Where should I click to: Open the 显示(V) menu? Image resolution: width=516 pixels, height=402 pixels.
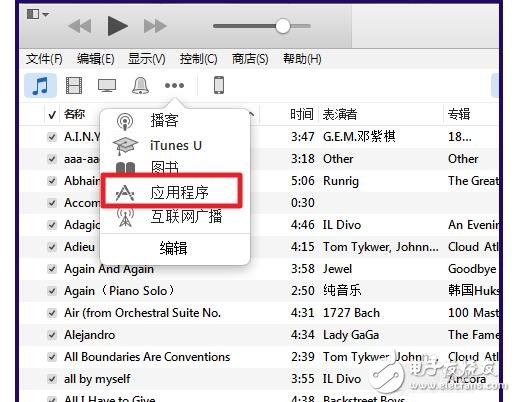pyautogui.click(x=147, y=59)
